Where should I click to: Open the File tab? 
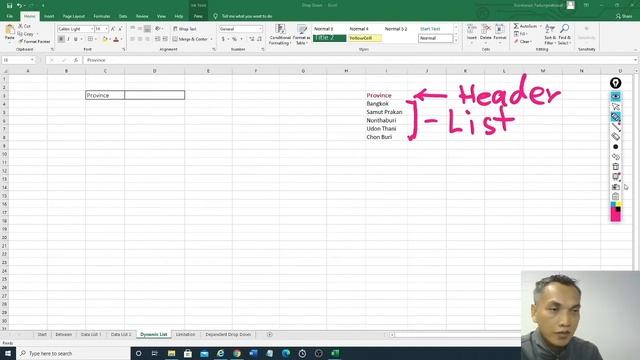coord(9,16)
